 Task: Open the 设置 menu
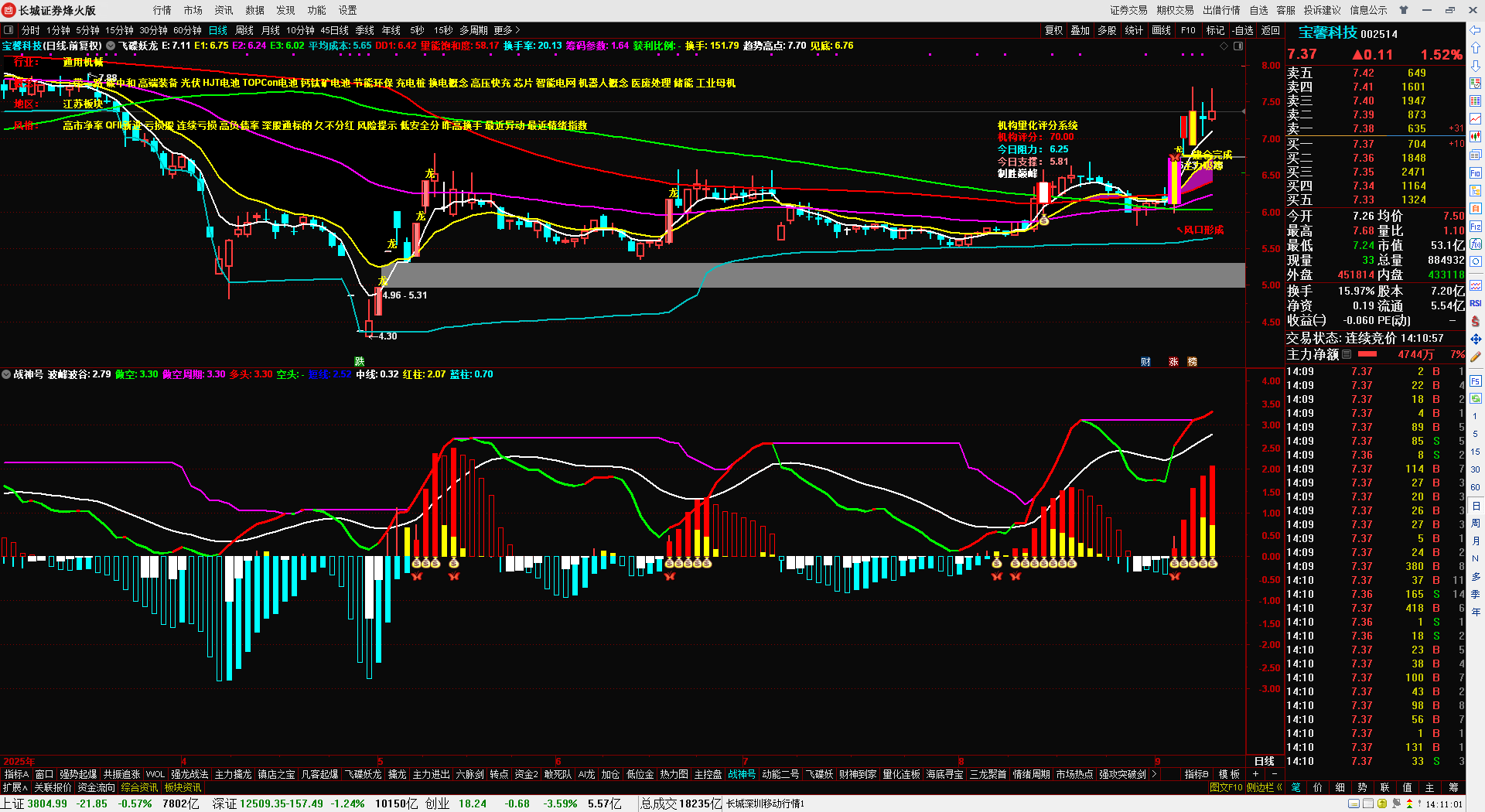348,10
